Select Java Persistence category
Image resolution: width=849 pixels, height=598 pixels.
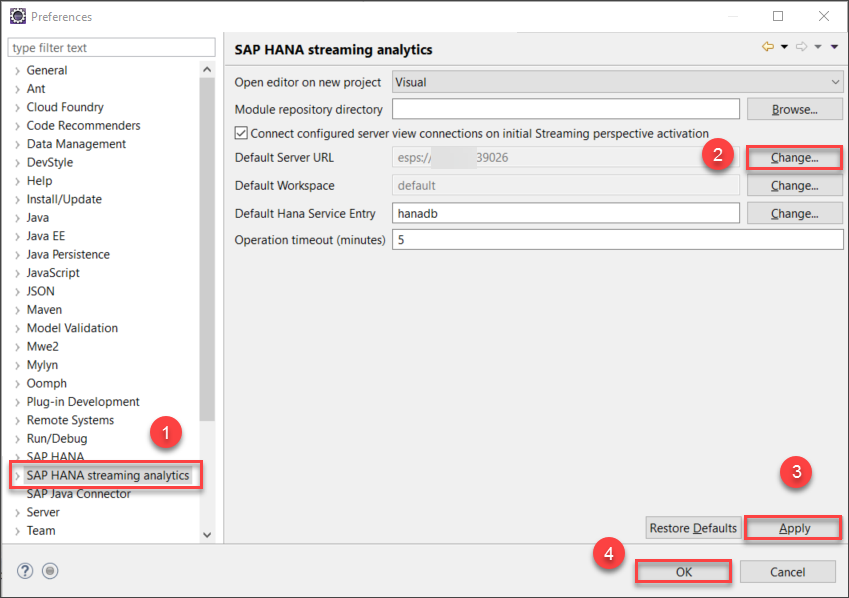68,255
